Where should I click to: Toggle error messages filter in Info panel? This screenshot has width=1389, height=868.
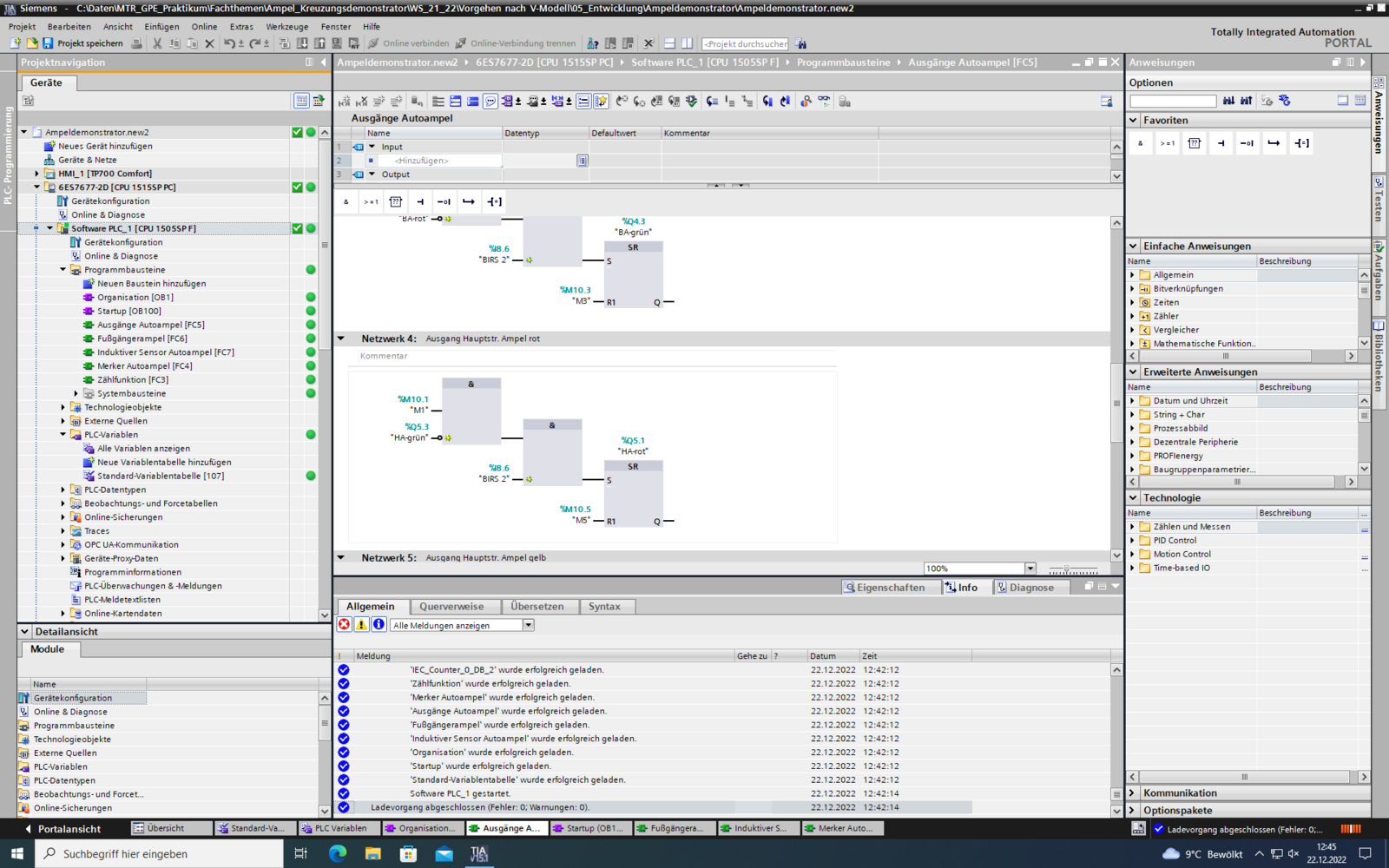click(x=345, y=625)
